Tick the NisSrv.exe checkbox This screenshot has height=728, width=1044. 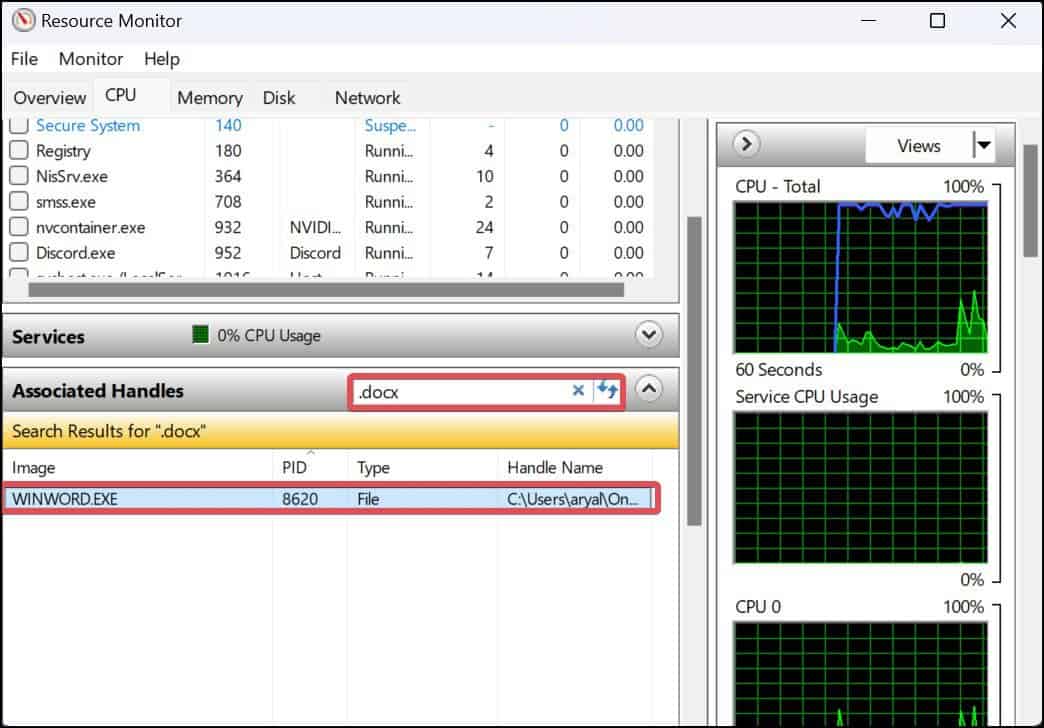tap(19, 175)
